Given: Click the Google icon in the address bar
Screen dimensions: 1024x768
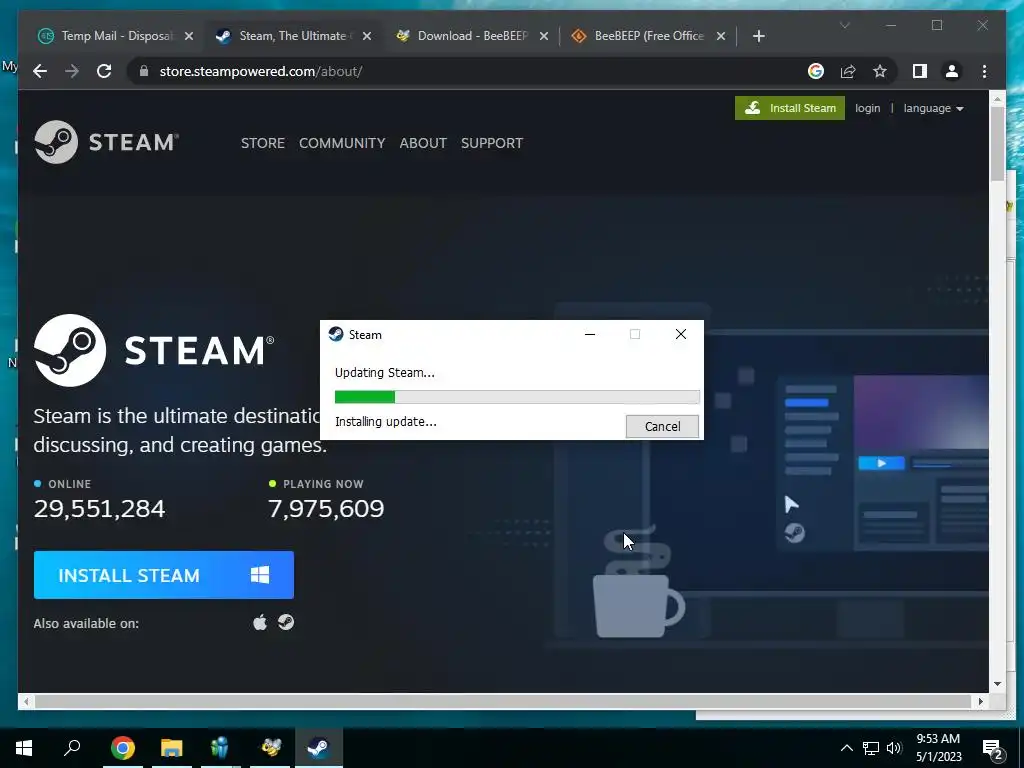Looking at the screenshot, I should [816, 71].
